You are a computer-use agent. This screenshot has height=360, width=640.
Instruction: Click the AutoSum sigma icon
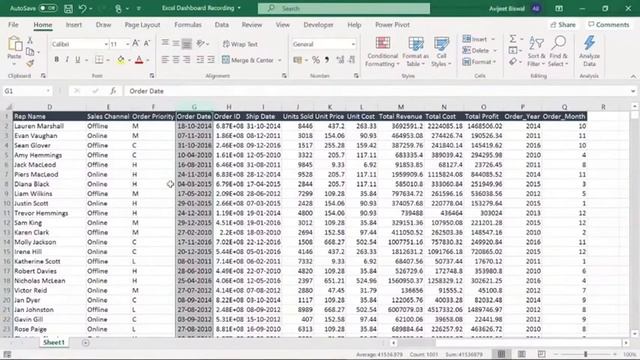coord(513,39)
